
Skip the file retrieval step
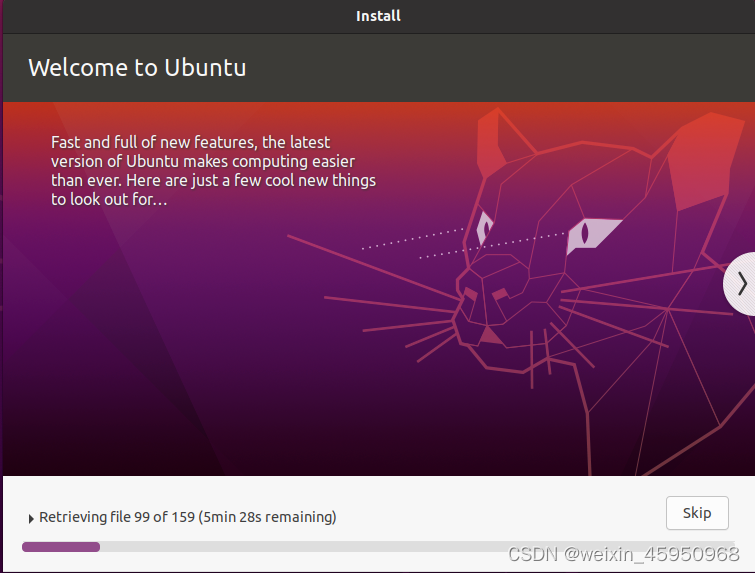pyautogui.click(x=697, y=513)
